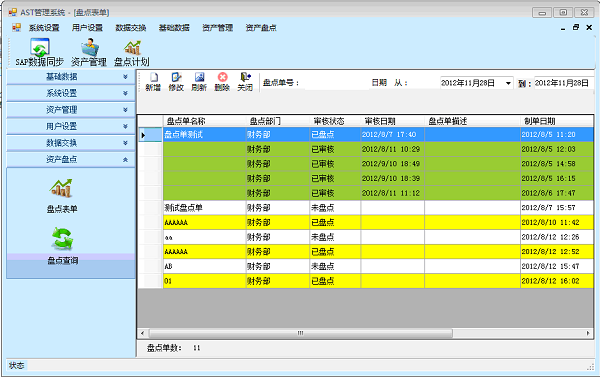600x377 pixels.
Task: Click 盘点单名称 column header
Action: coord(204,121)
